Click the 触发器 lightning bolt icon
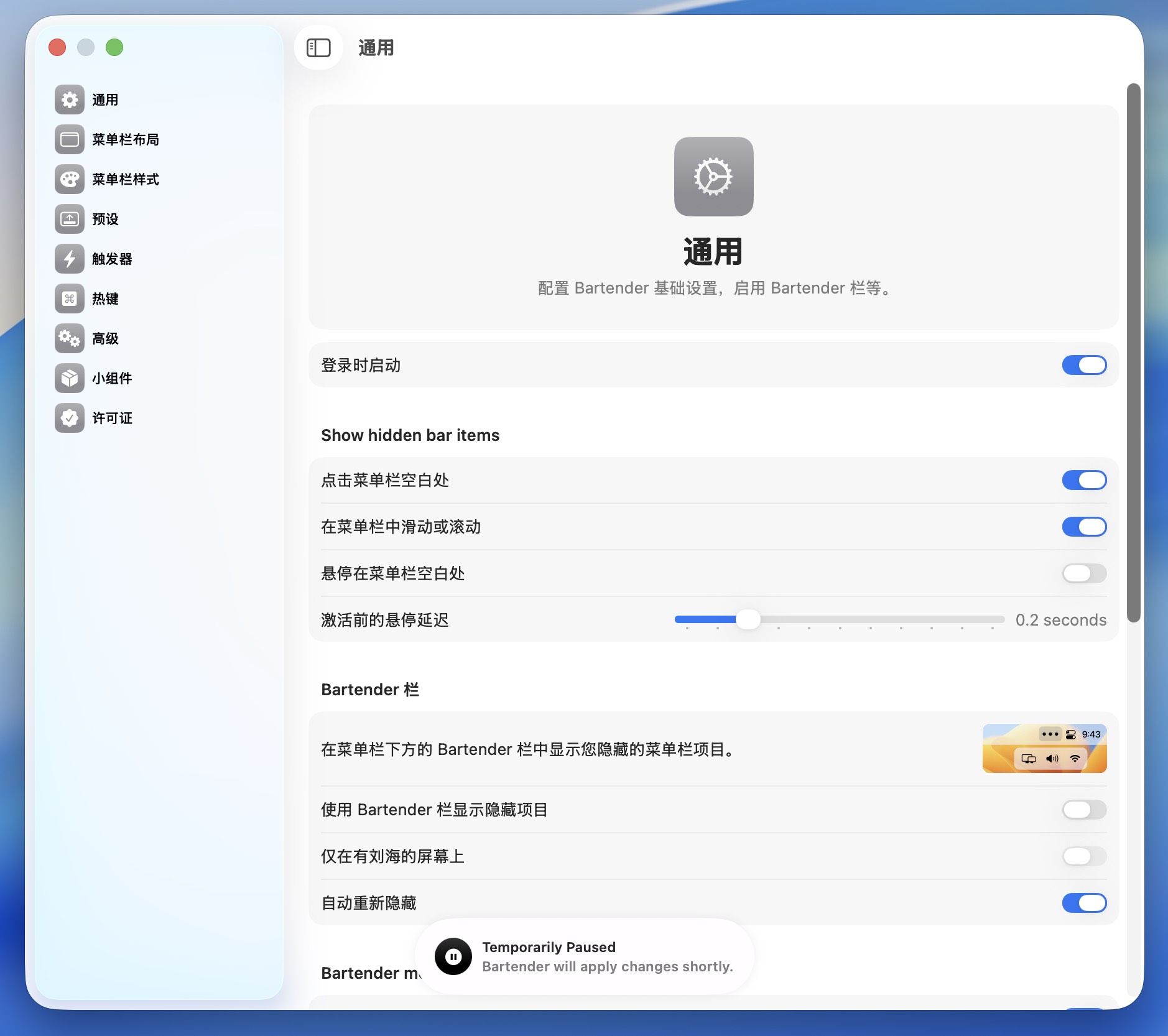1168x1036 pixels. coord(70,259)
